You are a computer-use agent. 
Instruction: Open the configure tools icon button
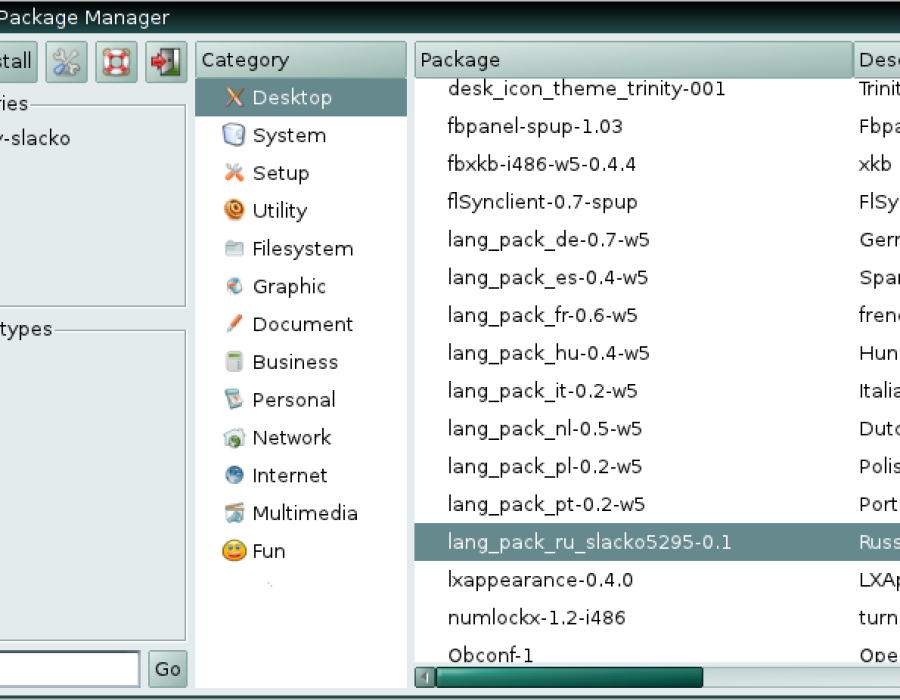67,61
